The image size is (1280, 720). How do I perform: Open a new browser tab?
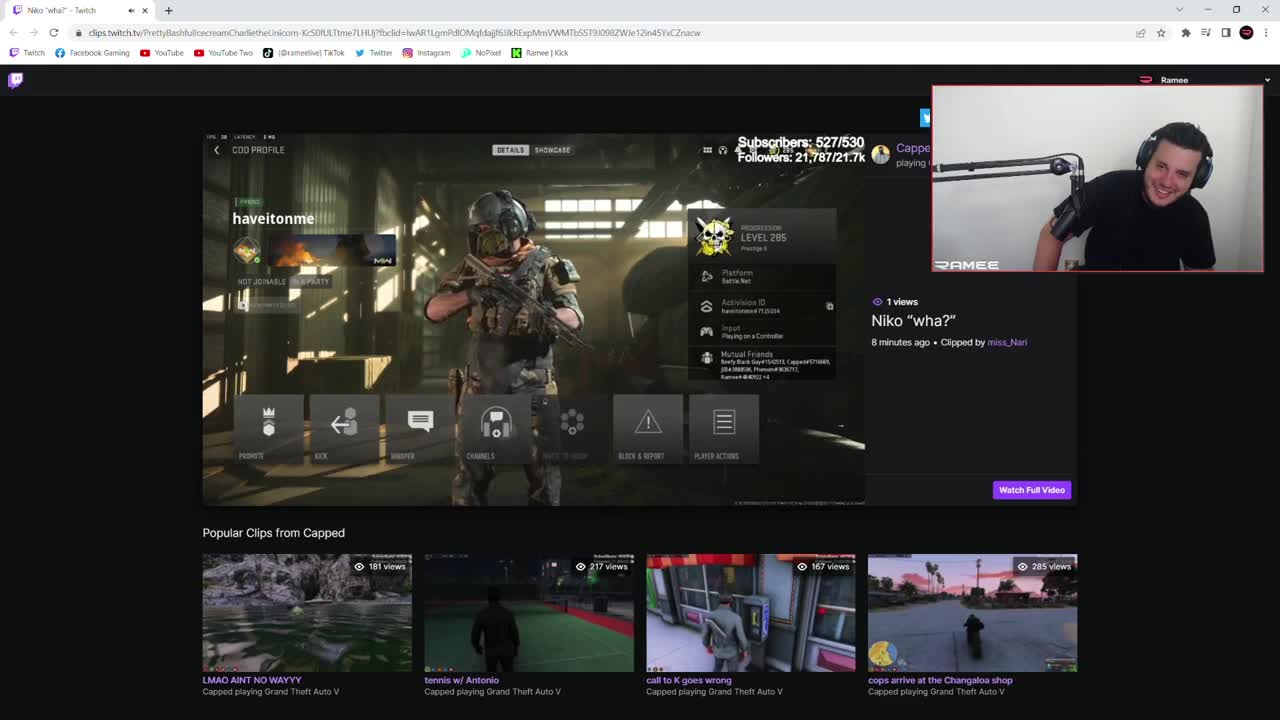tap(168, 10)
